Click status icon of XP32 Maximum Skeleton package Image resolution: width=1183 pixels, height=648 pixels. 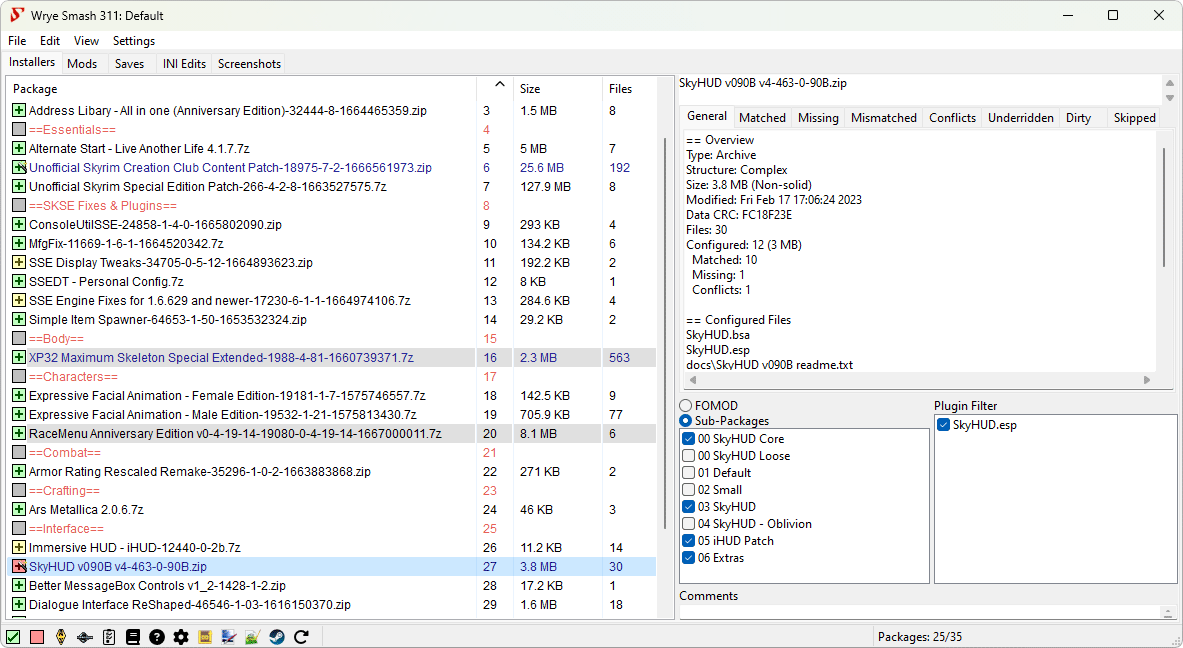pyautogui.click(x=19, y=358)
